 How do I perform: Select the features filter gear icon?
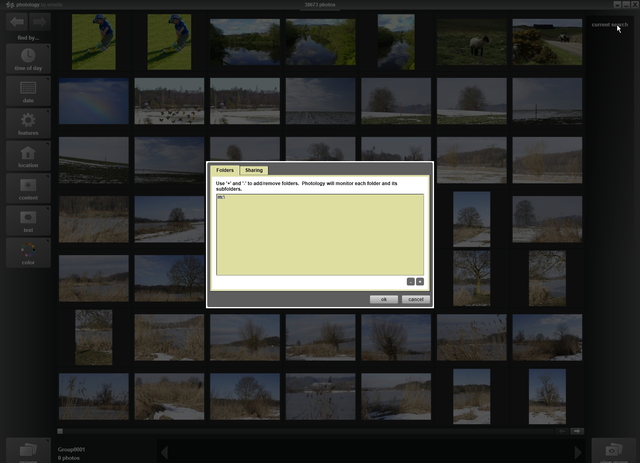click(x=28, y=123)
